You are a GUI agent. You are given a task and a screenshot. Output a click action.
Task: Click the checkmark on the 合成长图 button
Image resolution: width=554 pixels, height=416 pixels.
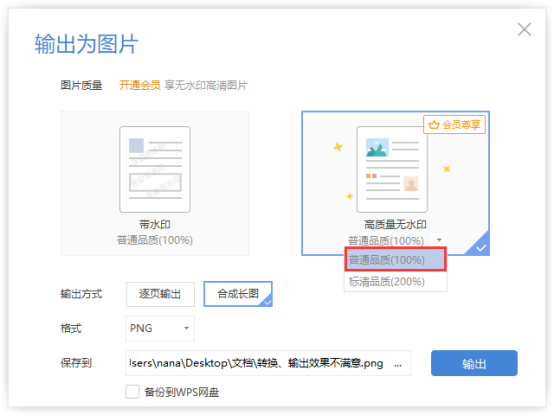(x=267, y=301)
